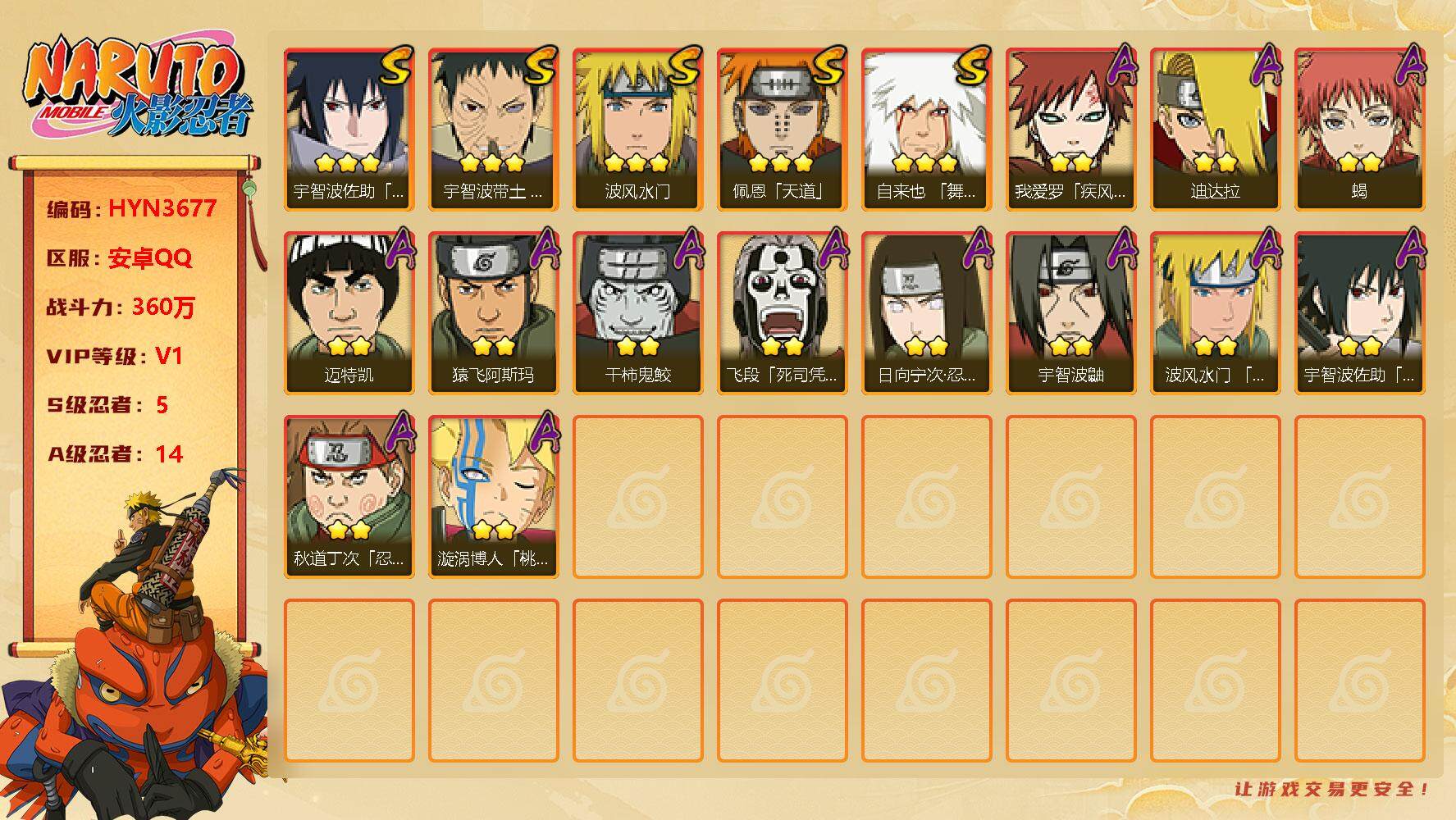Select the 干柿鬼鲛 card
1456x820 pixels.
(637, 313)
